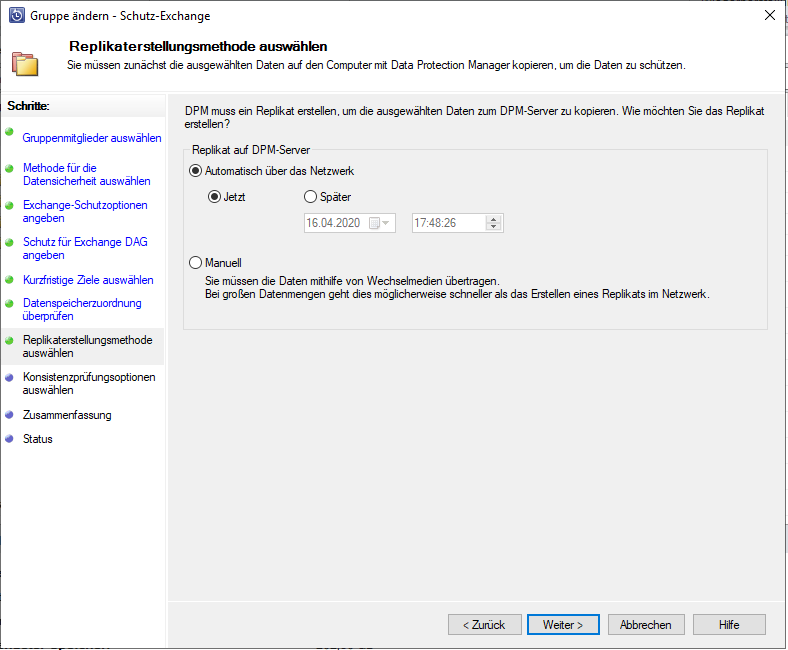Click blue bullet next to 'Zusammenfassung'
This screenshot has height=650, width=788.
(9, 415)
